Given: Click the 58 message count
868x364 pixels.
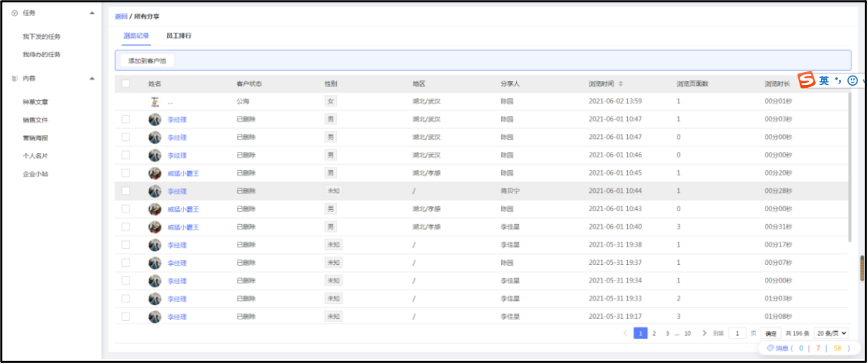Looking at the screenshot, I should click(x=838, y=349).
